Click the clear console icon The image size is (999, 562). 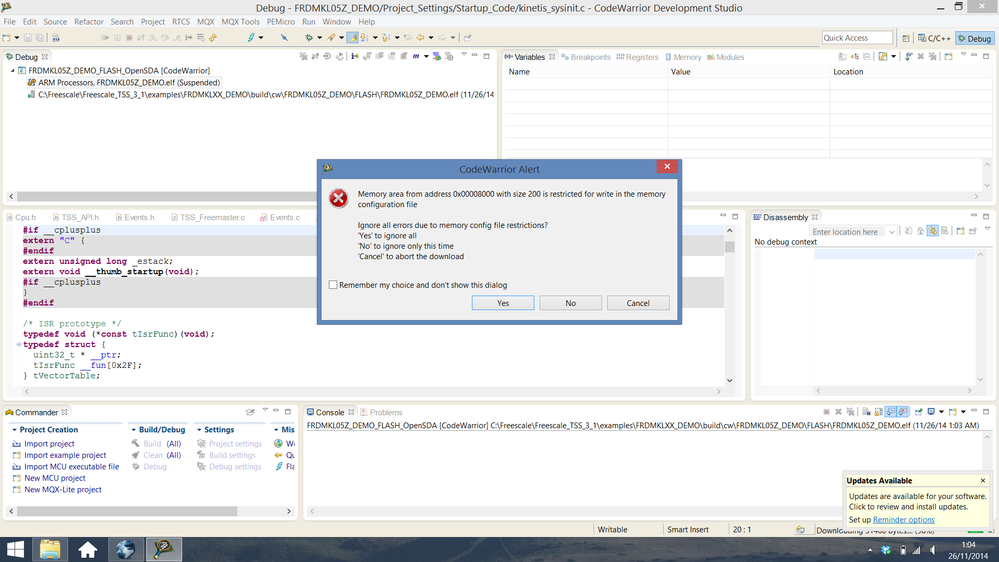pyautogui.click(x=866, y=412)
